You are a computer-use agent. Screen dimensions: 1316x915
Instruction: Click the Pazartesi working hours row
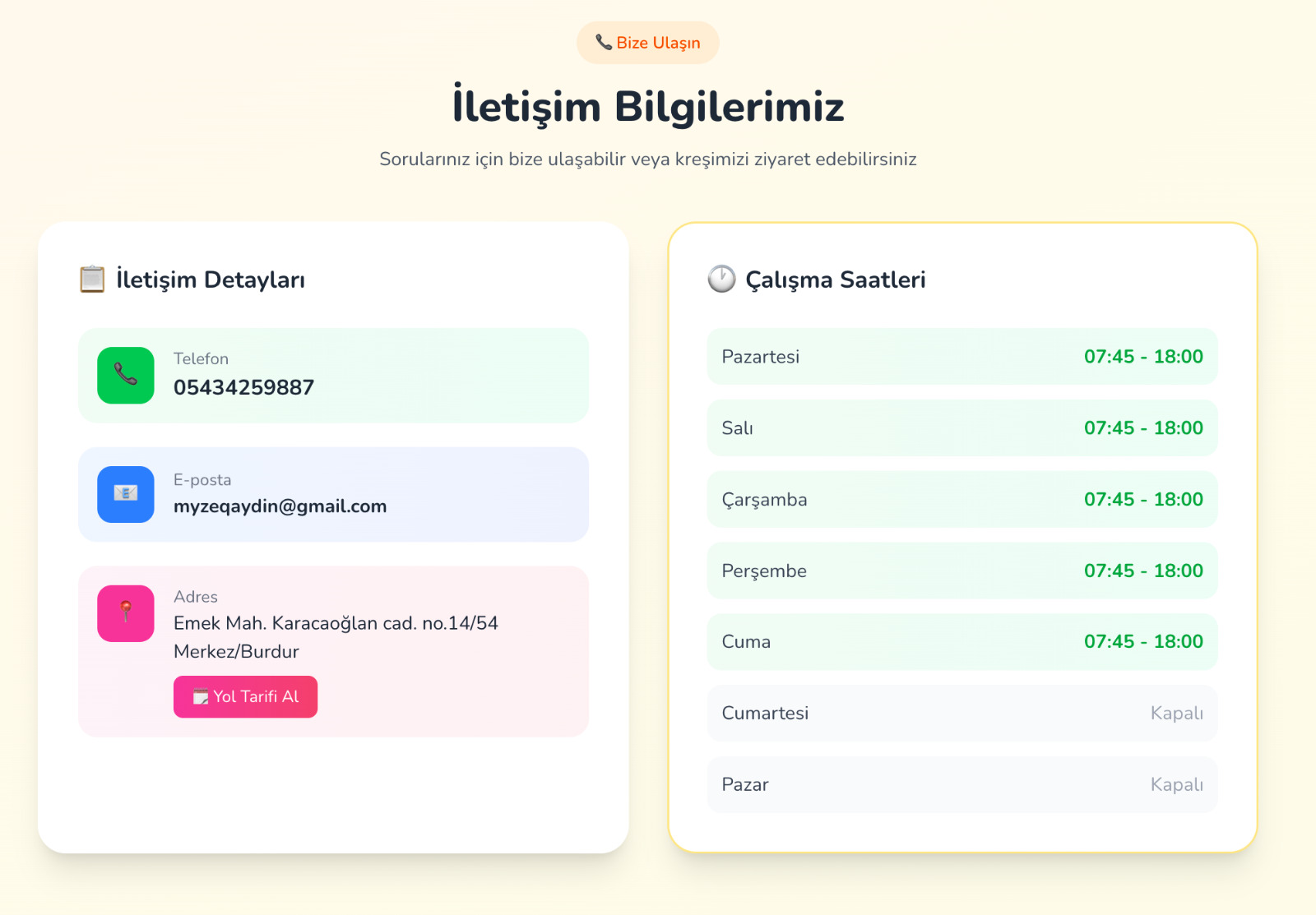click(x=962, y=357)
